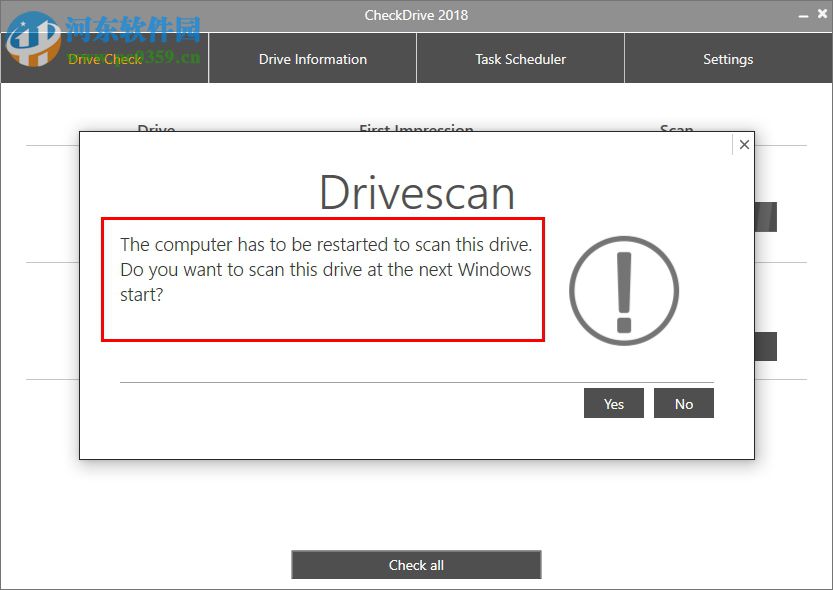This screenshot has height=590, width=833.
Task: Switch to the Drive Information tab
Action: coord(312,58)
